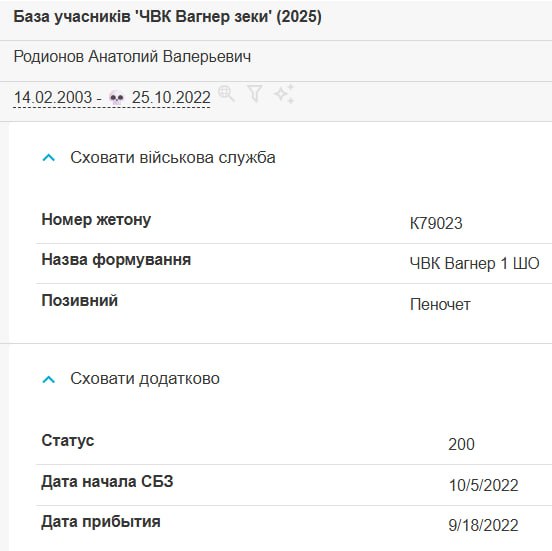Select the status value 200
Image resolution: width=552 pixels, height=551 pixels.
tap(461, 444)
